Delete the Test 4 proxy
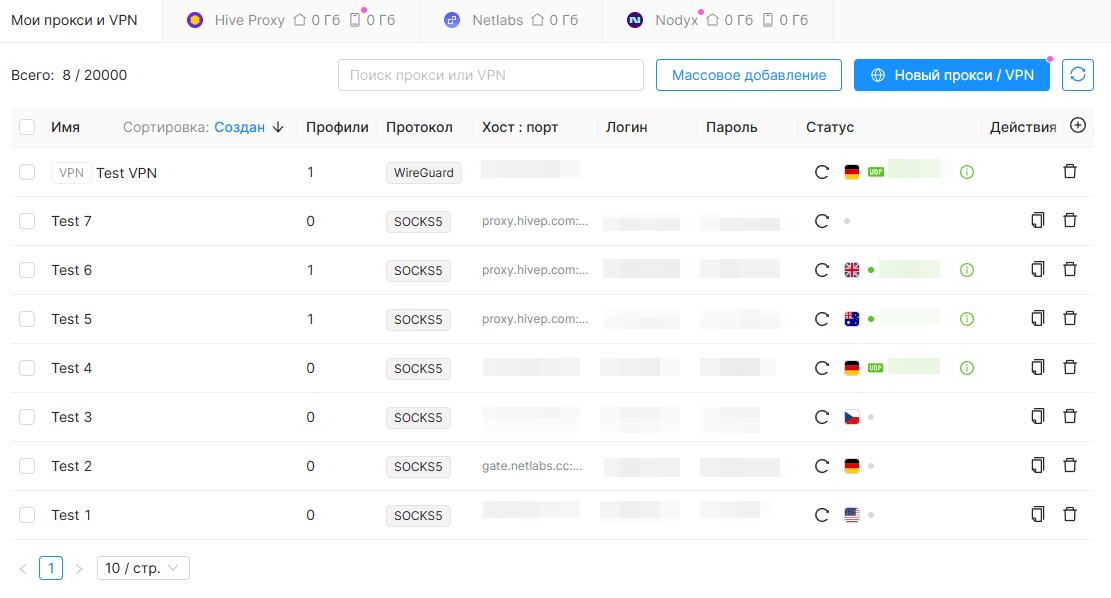 pyautogui.click(x=1070, y=367)
